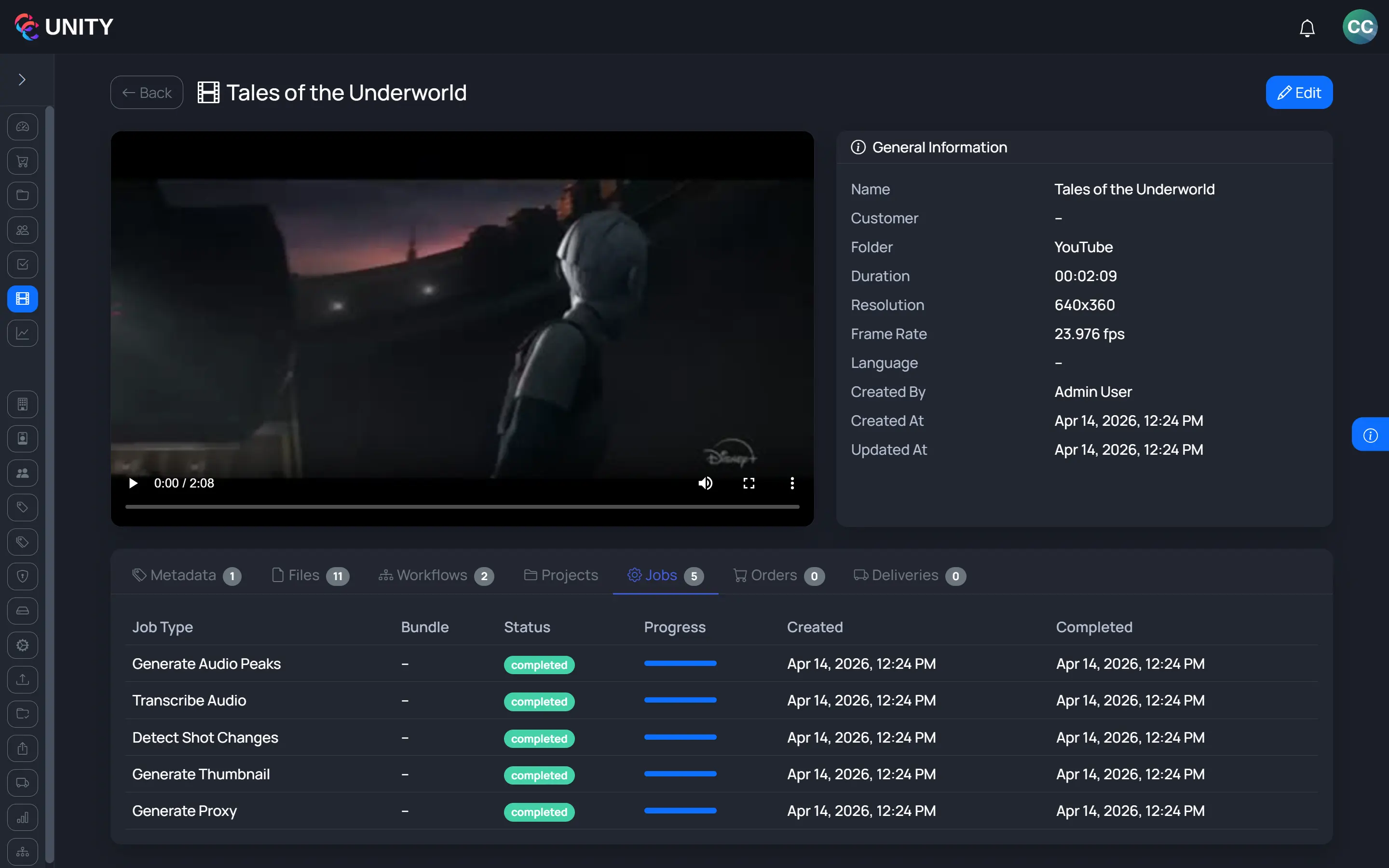The width and height of the screenshot is (1389, 868).
Task: Open the tasks checkbox sidebar icon
Action: pyautogui.click(x=22, y=265)
